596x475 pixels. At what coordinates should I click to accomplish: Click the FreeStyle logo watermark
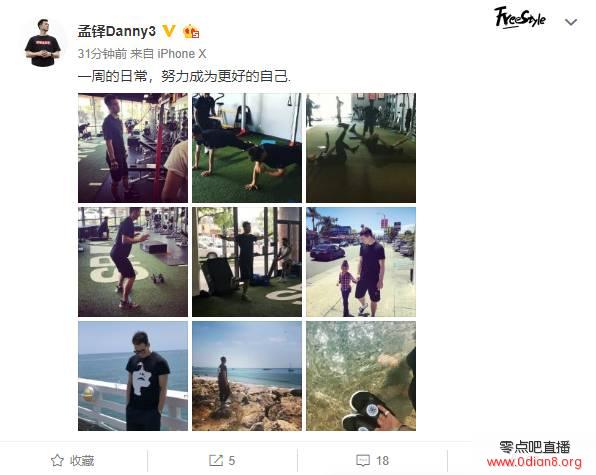click(x=520, y=18)
